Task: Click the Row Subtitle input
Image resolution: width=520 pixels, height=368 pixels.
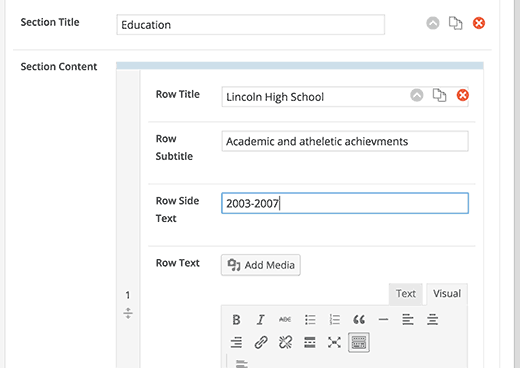Action: click(x=345, y=141)
